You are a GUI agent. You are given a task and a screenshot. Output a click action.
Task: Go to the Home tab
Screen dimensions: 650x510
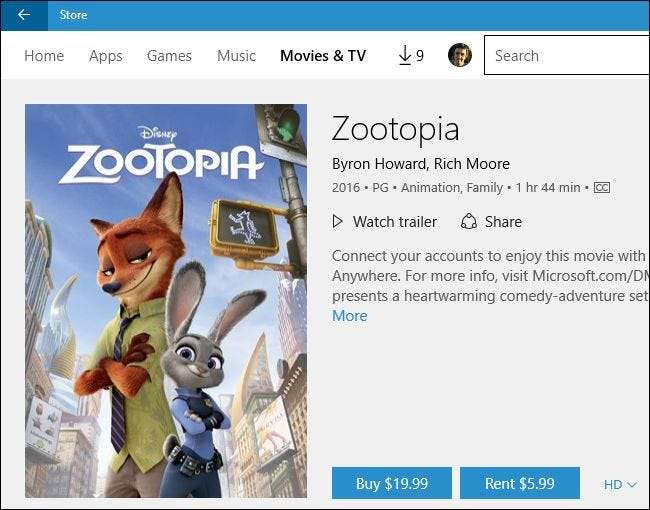tap(44, 56)
